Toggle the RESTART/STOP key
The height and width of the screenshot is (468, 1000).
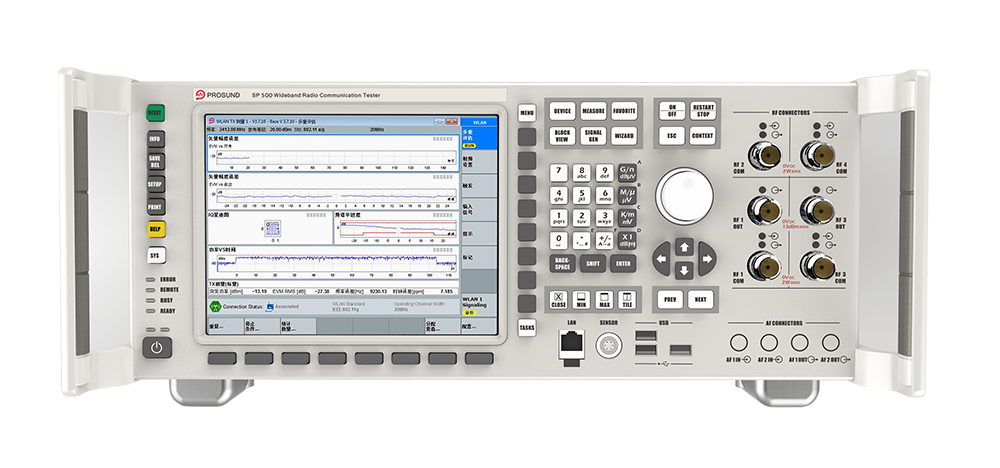[x=703, y=110]
